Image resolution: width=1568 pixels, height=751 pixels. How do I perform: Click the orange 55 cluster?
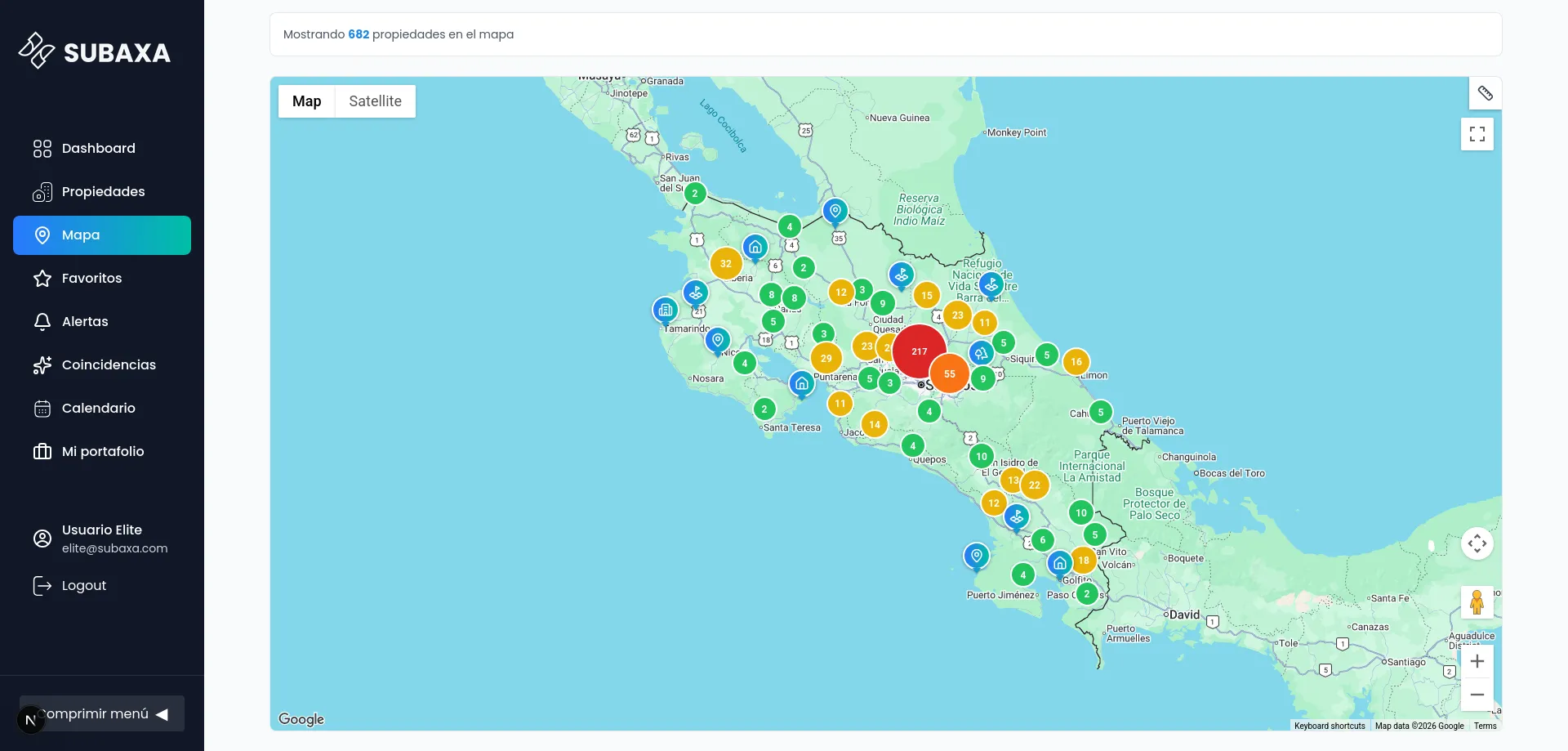[950, 374]
